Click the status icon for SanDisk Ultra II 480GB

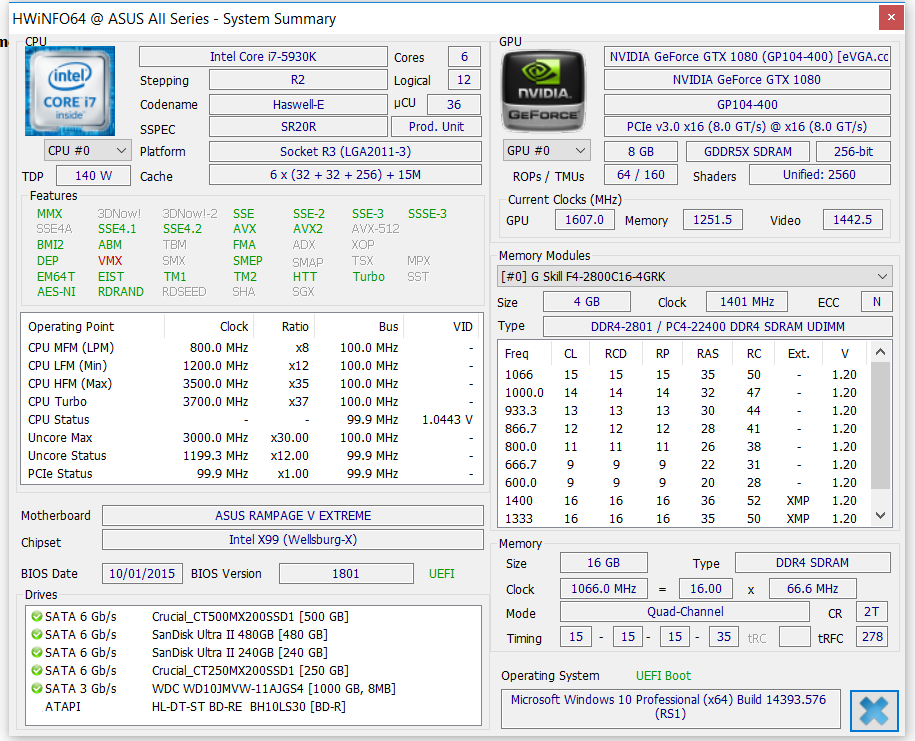tap(37, 635)
